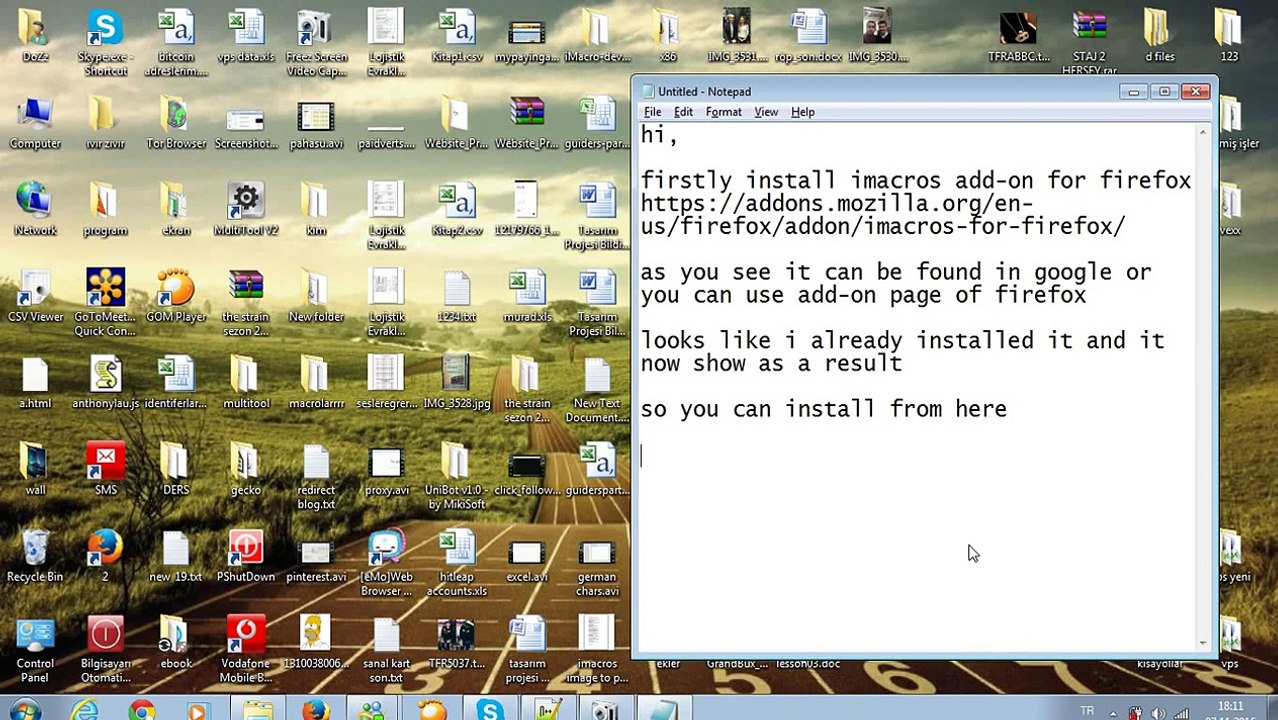Open the pahasu.avi video file
The image size is (1278, 720).
click(316, 123)
